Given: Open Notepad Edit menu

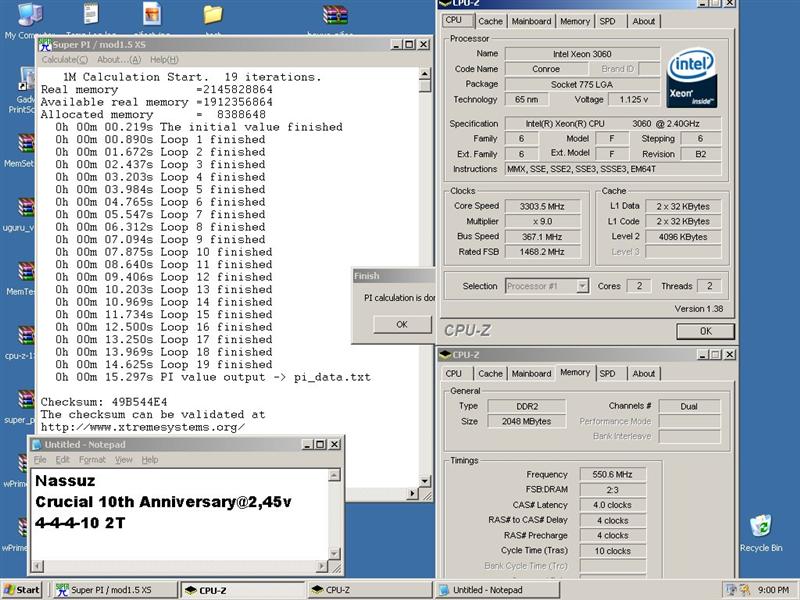Looking at the screenshot, I should pyautogui.click(x=62, y=460).
